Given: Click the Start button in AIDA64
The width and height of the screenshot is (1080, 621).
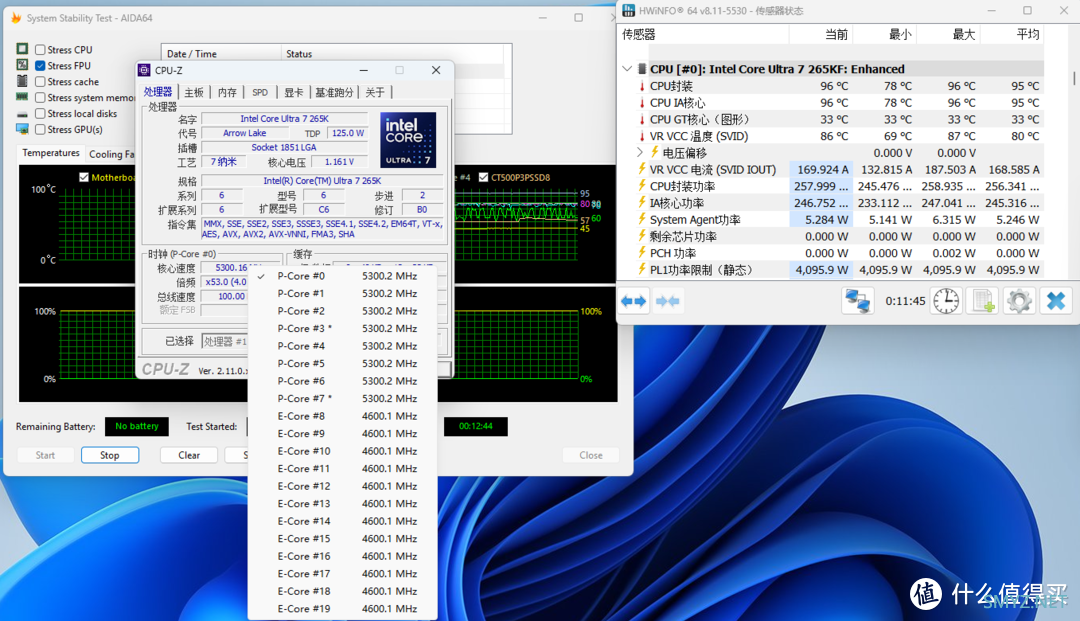Looking at the screenshot, I should tap(45, 455).
